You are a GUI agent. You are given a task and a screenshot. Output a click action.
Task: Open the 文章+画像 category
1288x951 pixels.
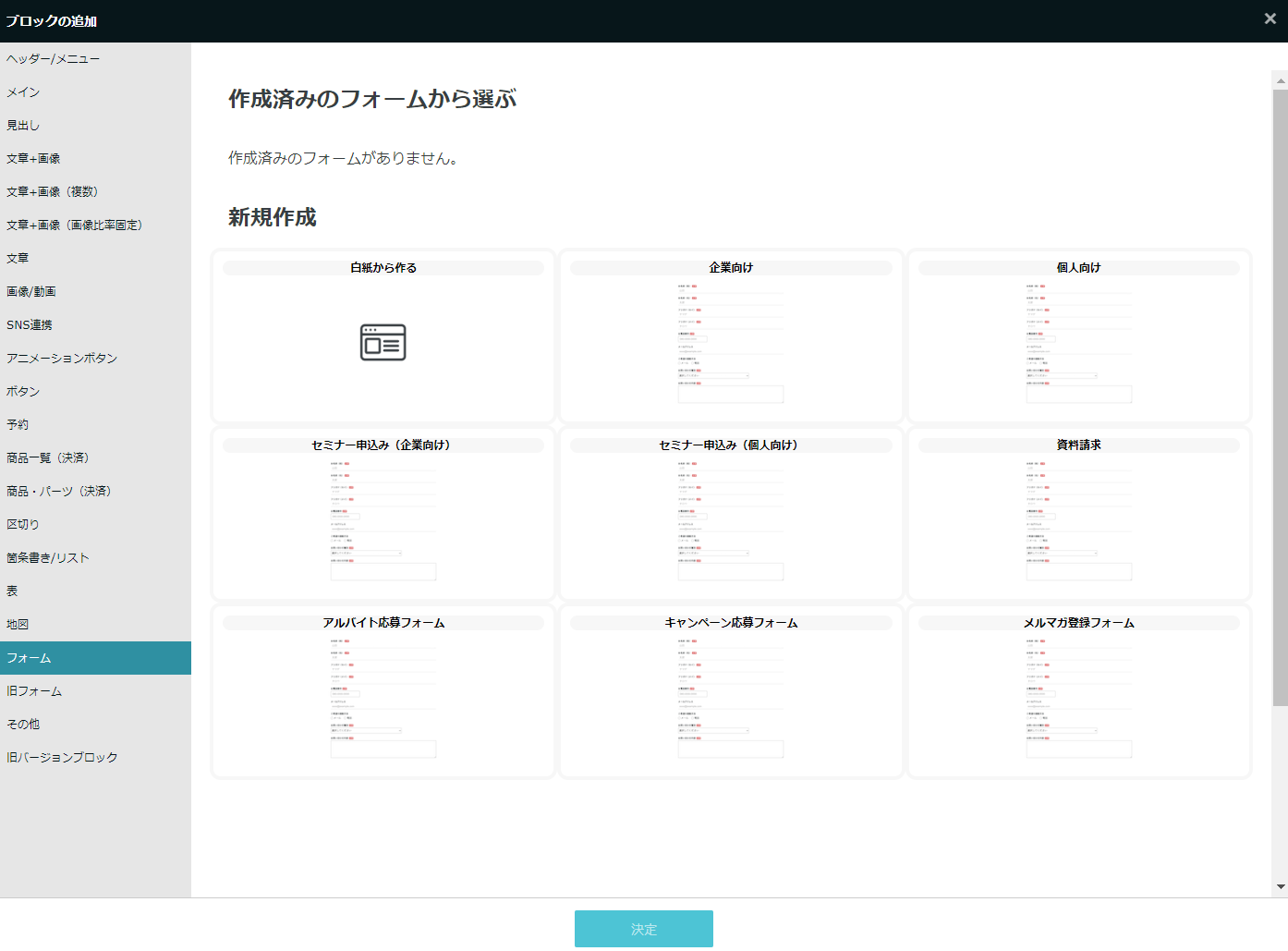pos(95,159)
